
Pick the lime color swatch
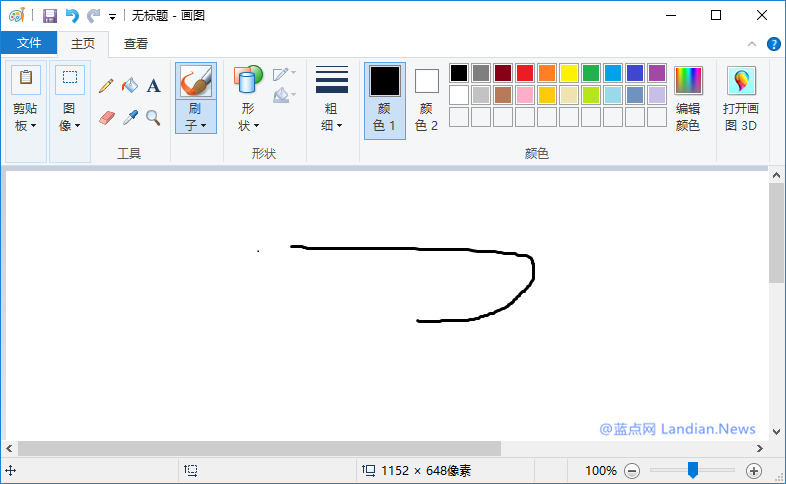(591, 95)
